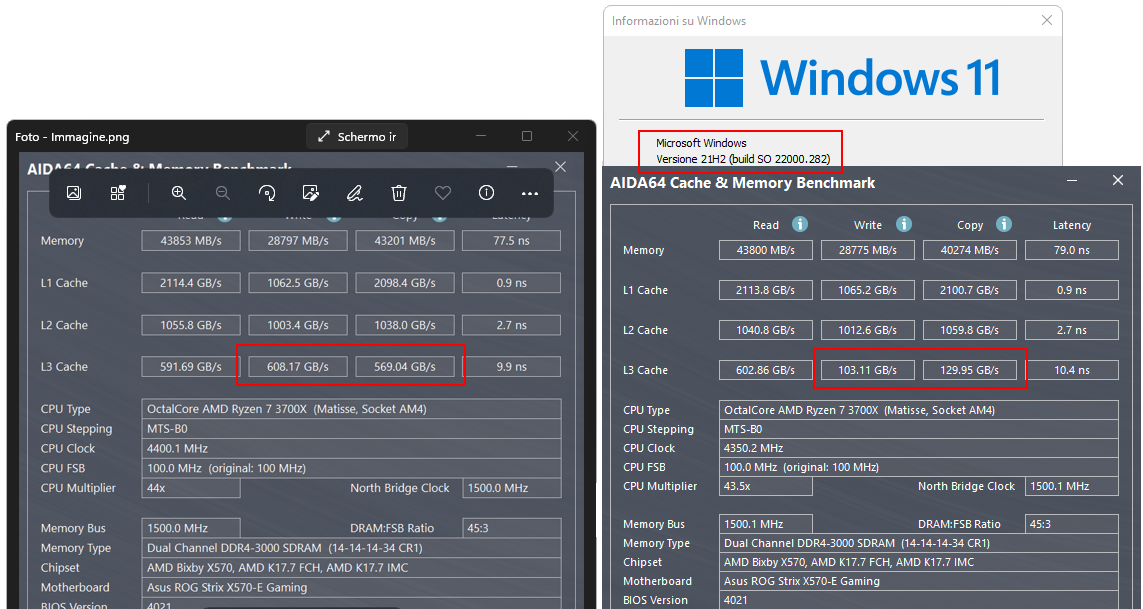Screen dimensions: 1143x609
Task: Click the 43.5x CPU Multiplier field
Action: tap(765, 486)
